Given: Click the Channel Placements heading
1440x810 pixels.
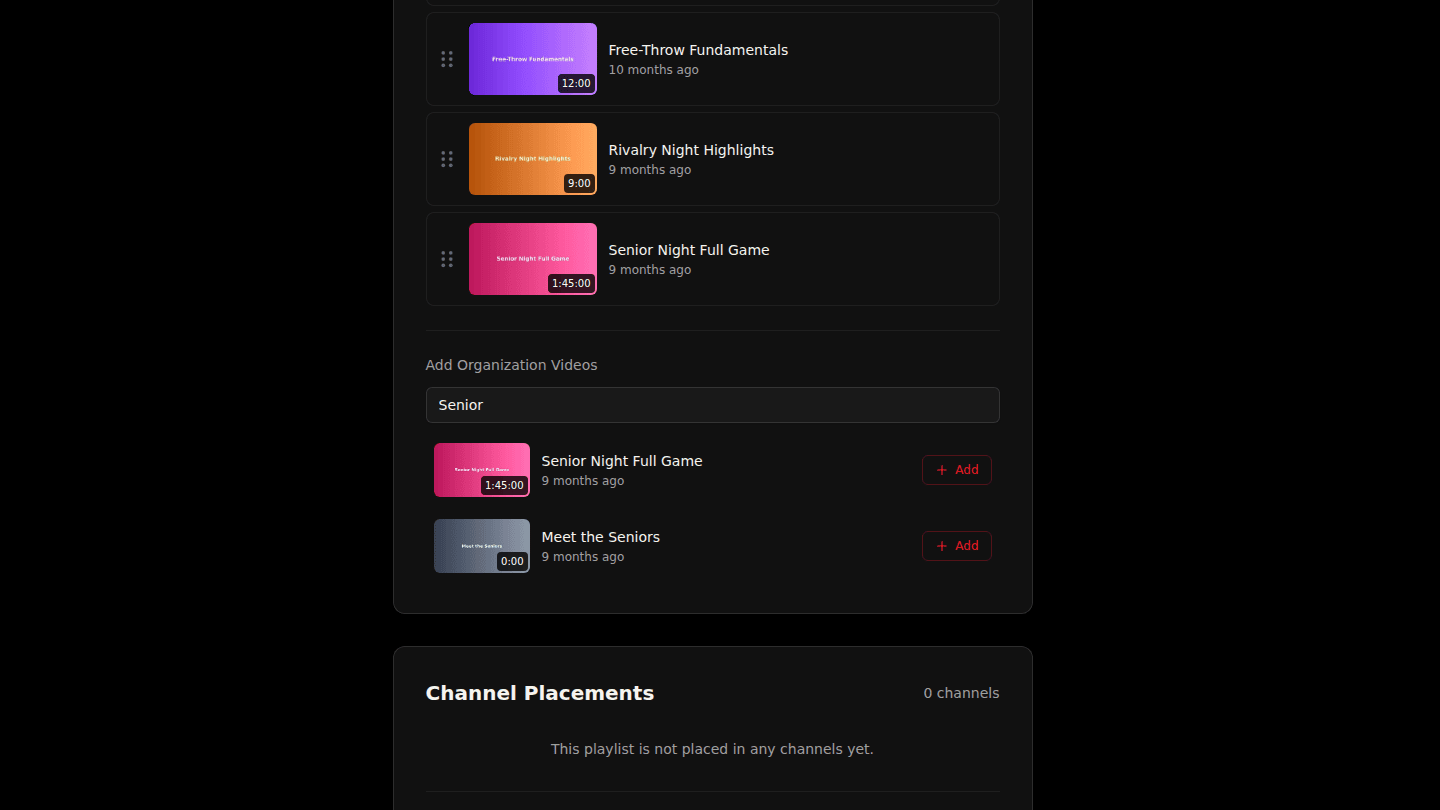Looking at the screenshot, I should (540, 693).
